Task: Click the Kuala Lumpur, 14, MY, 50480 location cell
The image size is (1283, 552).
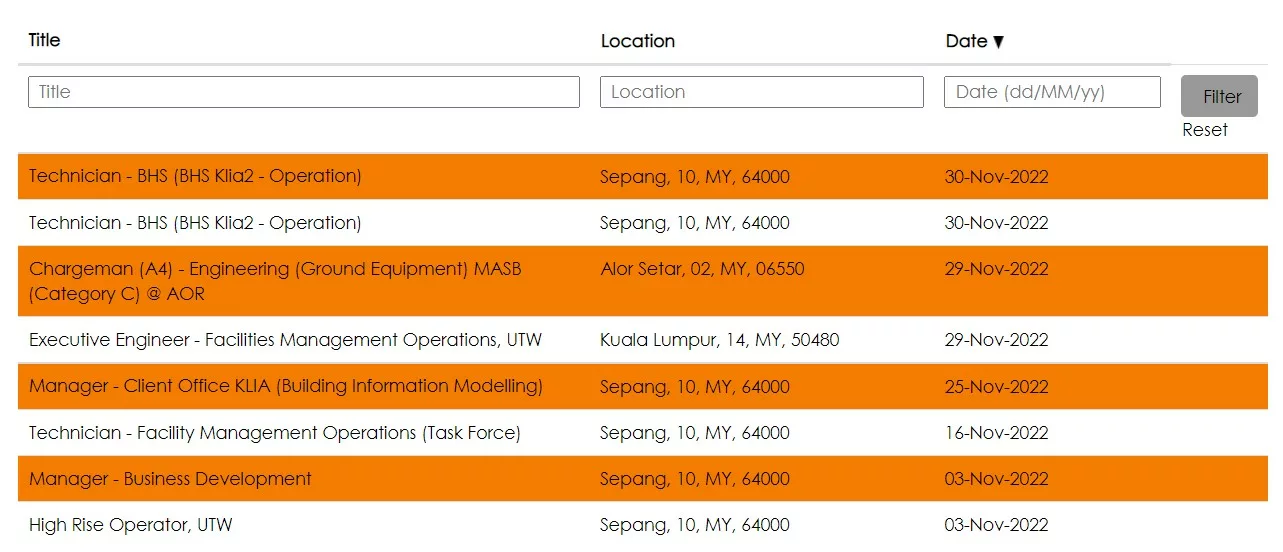Action: [x=719, y=340]
